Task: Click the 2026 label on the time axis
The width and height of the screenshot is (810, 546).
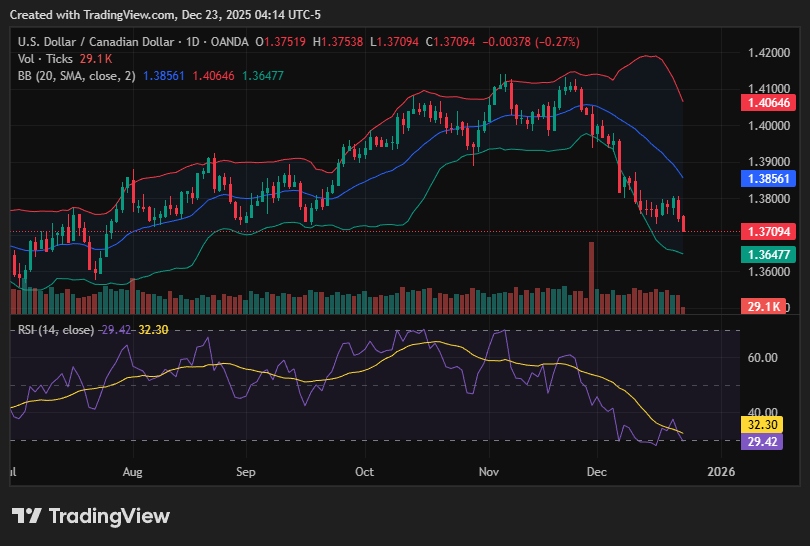Action: pos(720,470)
